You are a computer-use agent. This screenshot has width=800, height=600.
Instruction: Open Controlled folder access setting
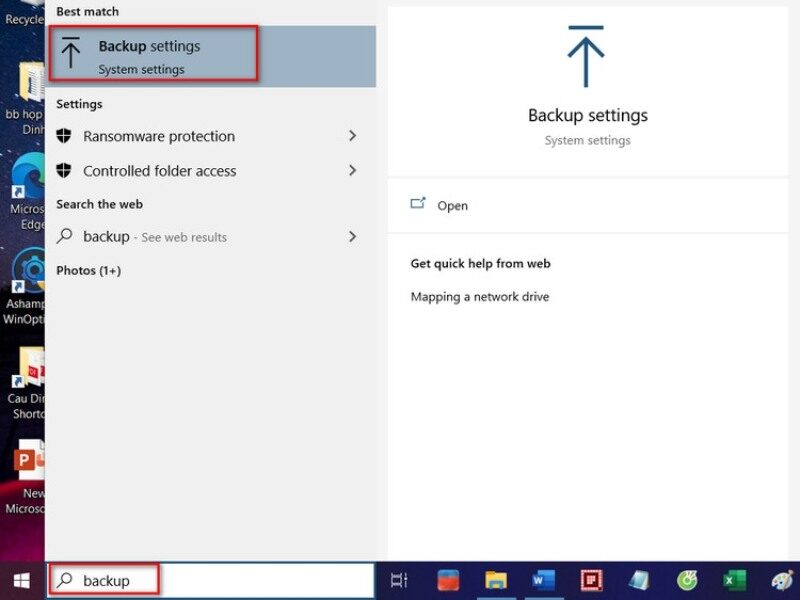160,171
